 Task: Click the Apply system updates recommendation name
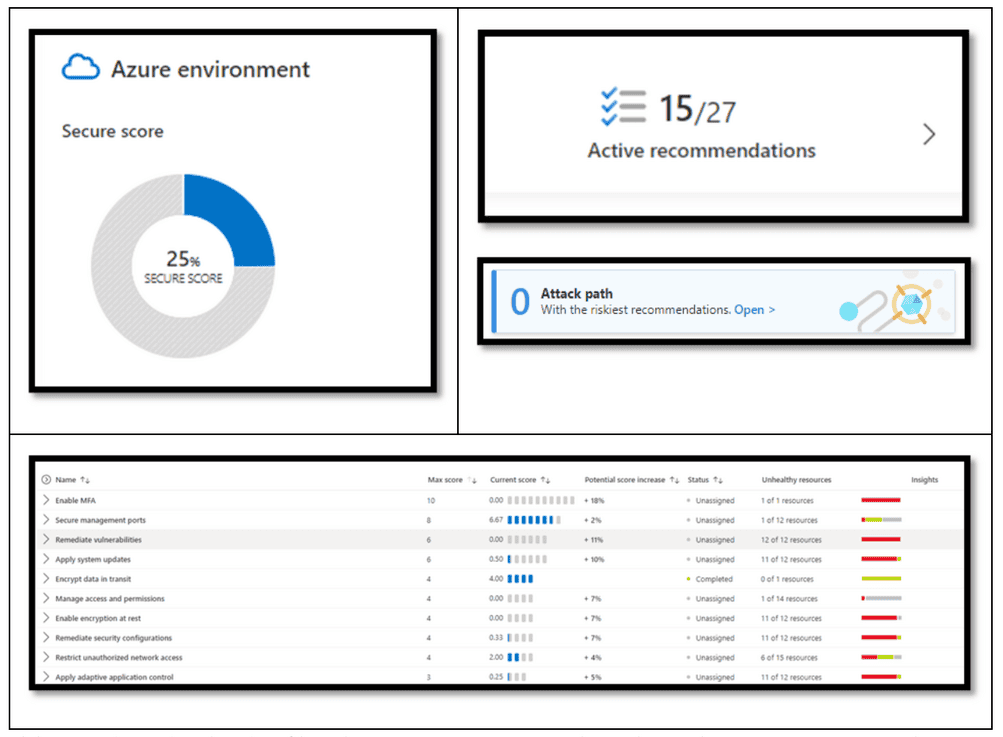point(93,560)
